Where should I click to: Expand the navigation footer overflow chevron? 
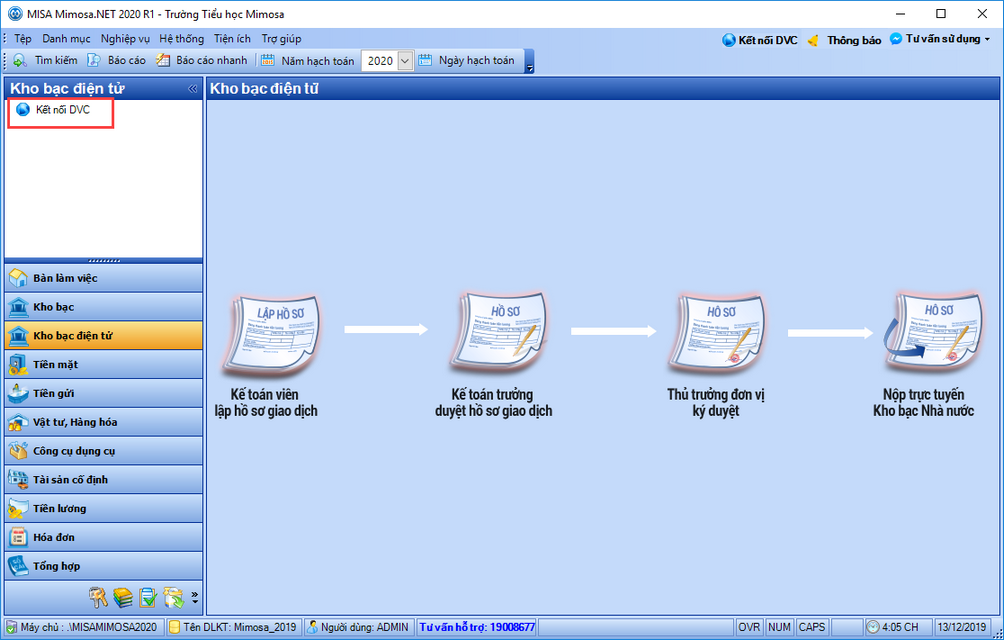[195, 598]
